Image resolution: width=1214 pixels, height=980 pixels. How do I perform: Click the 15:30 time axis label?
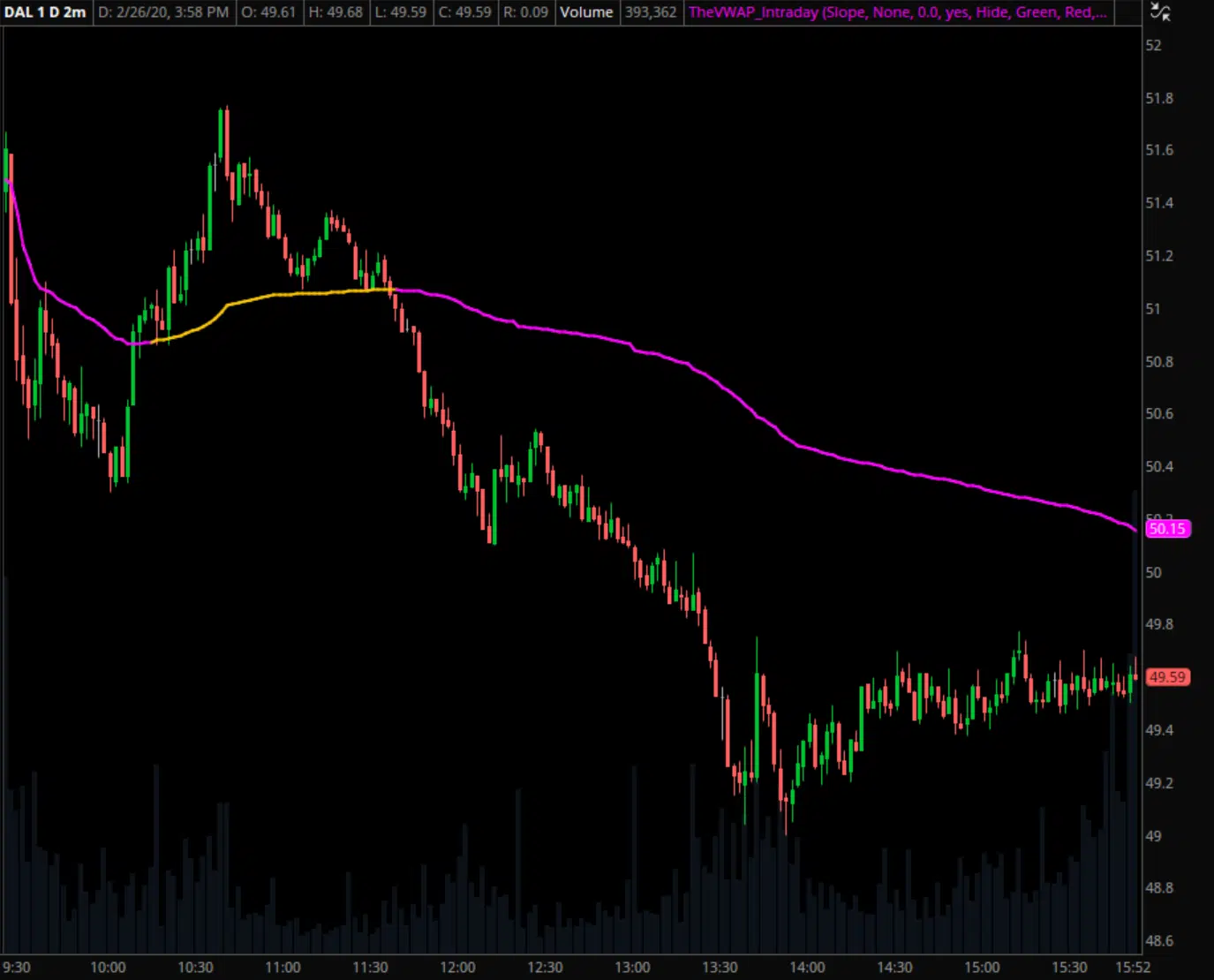pos(1069,967)
